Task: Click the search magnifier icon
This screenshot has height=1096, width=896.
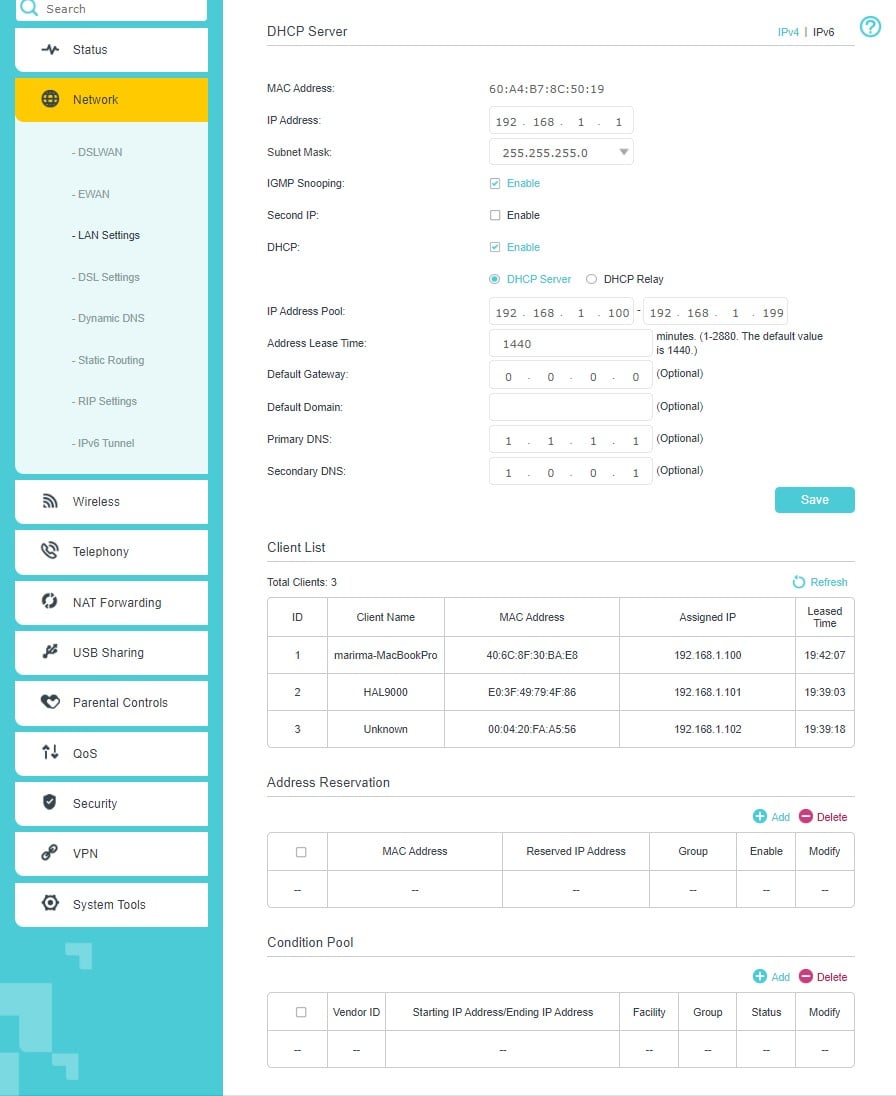Action: [x=29, y=8]
